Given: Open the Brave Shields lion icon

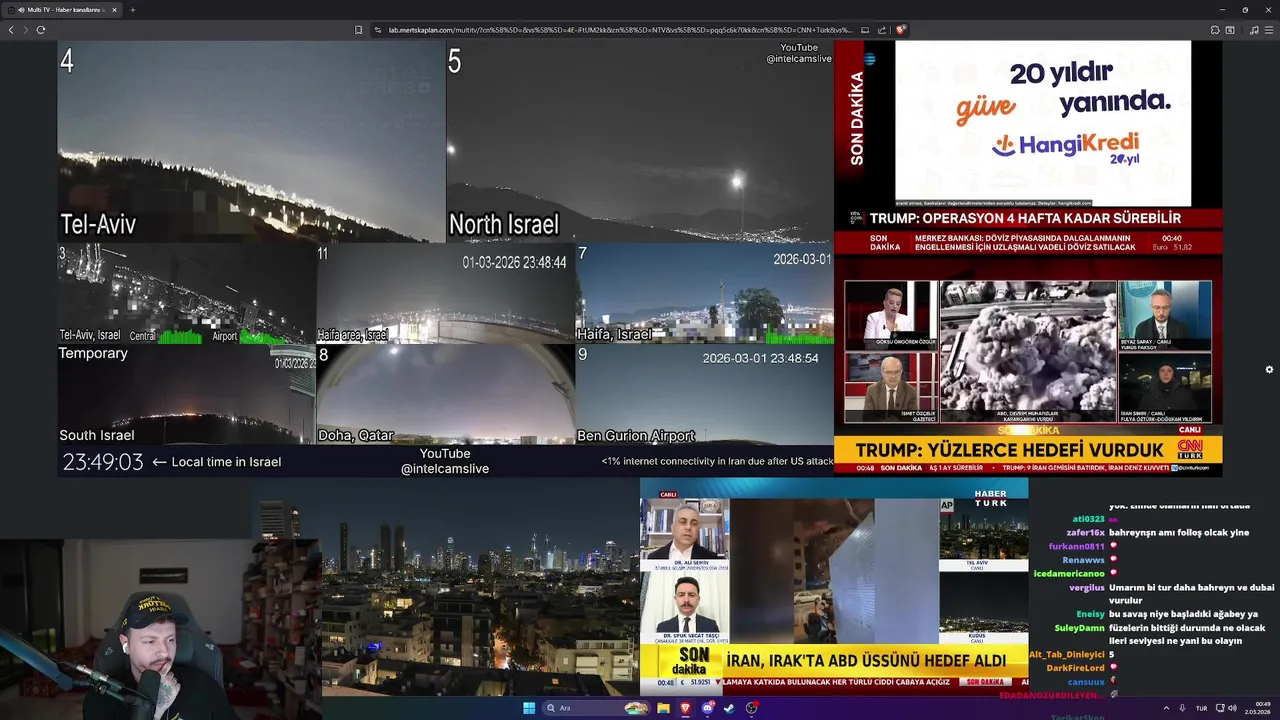Looking at the screenshot, I should click(901, 30).
